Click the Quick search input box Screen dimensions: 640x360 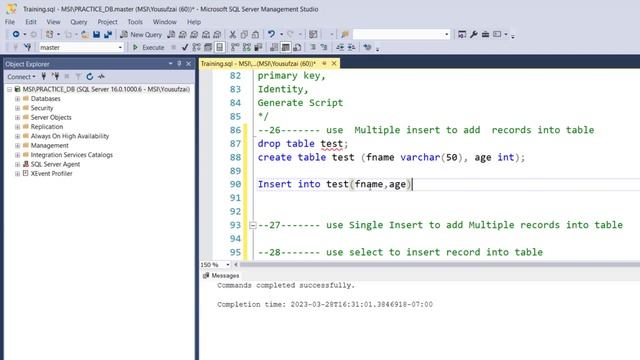pos(401,35)
